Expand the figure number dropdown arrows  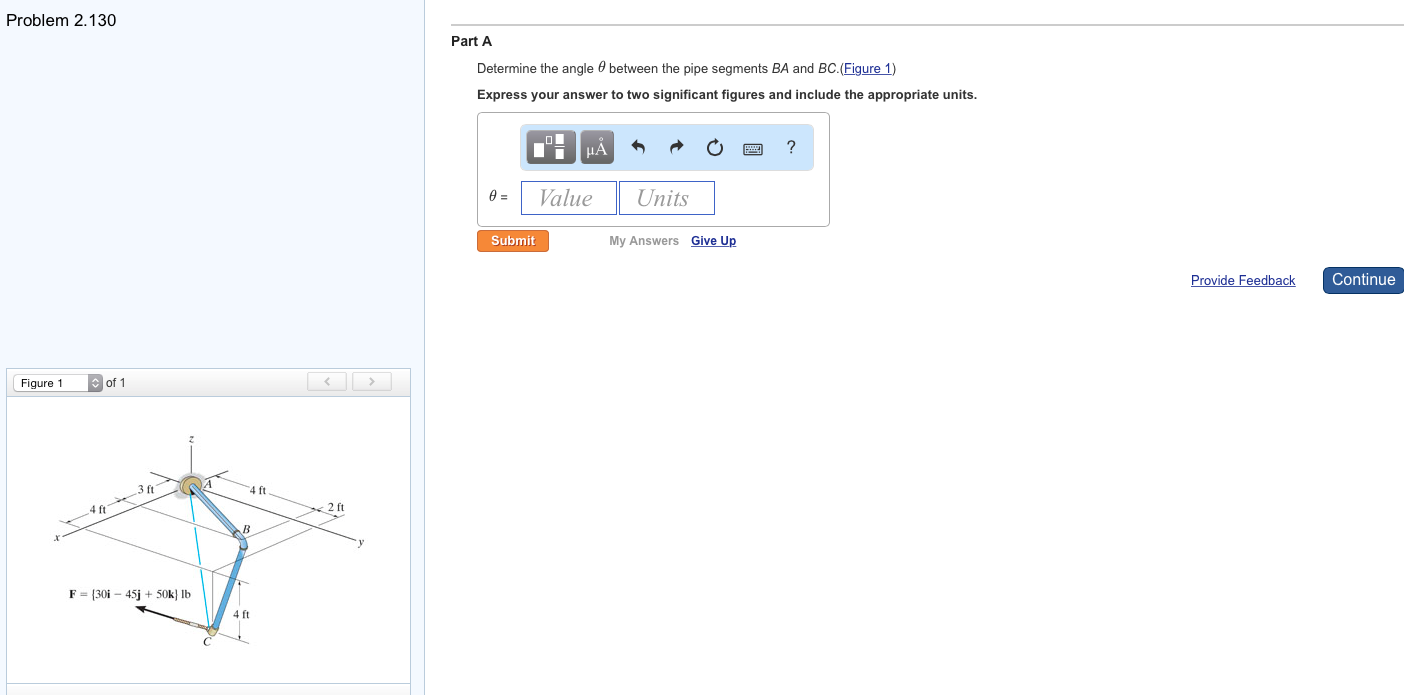click(x=95, y=382)
